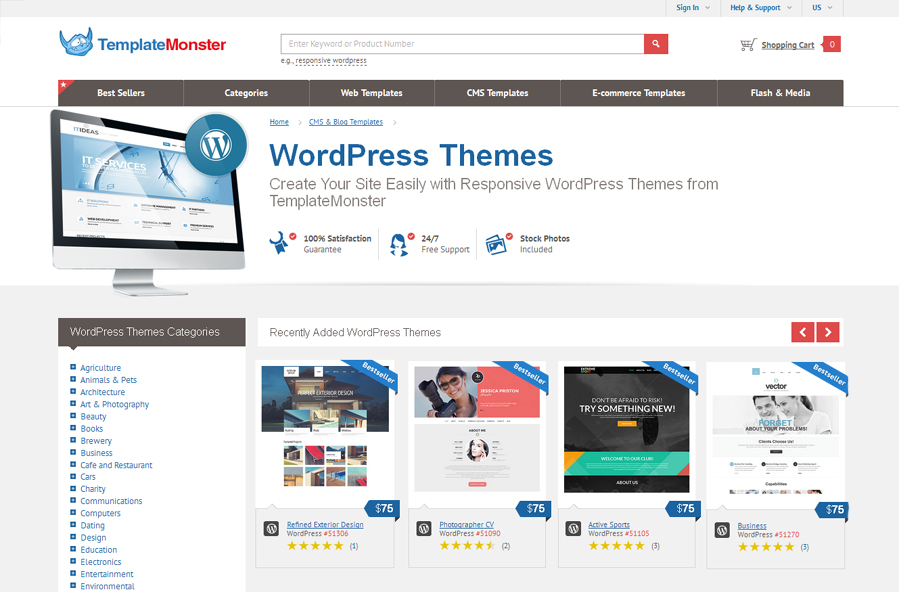Go to the Home breadcrumb link
The image size is (899, 592).
279,122
